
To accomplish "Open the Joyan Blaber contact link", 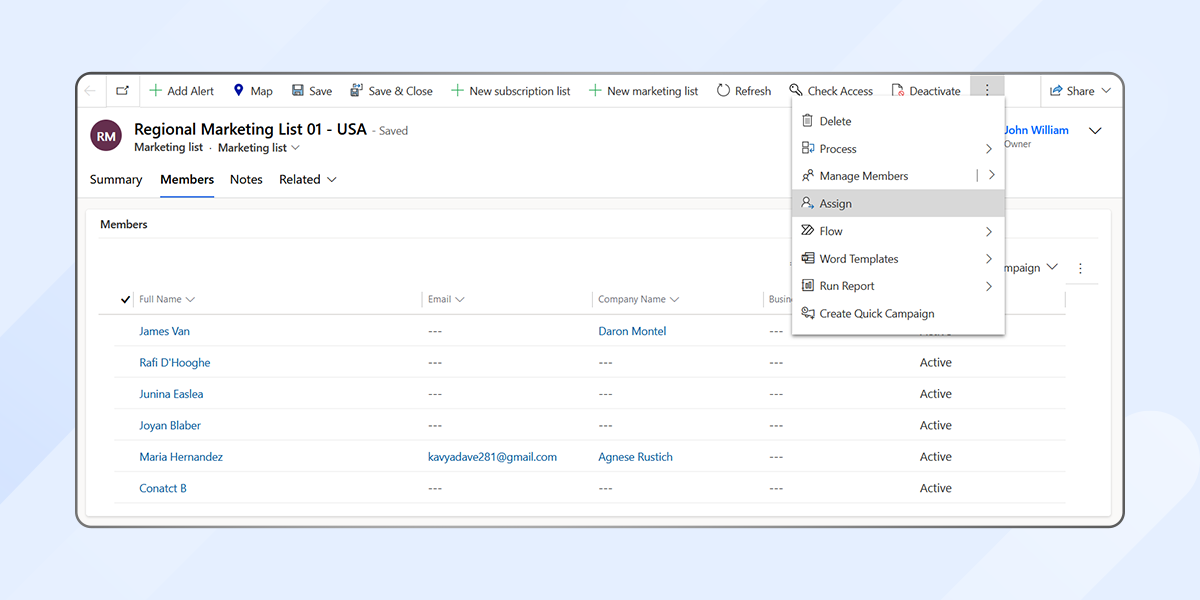I will point(170,425).
